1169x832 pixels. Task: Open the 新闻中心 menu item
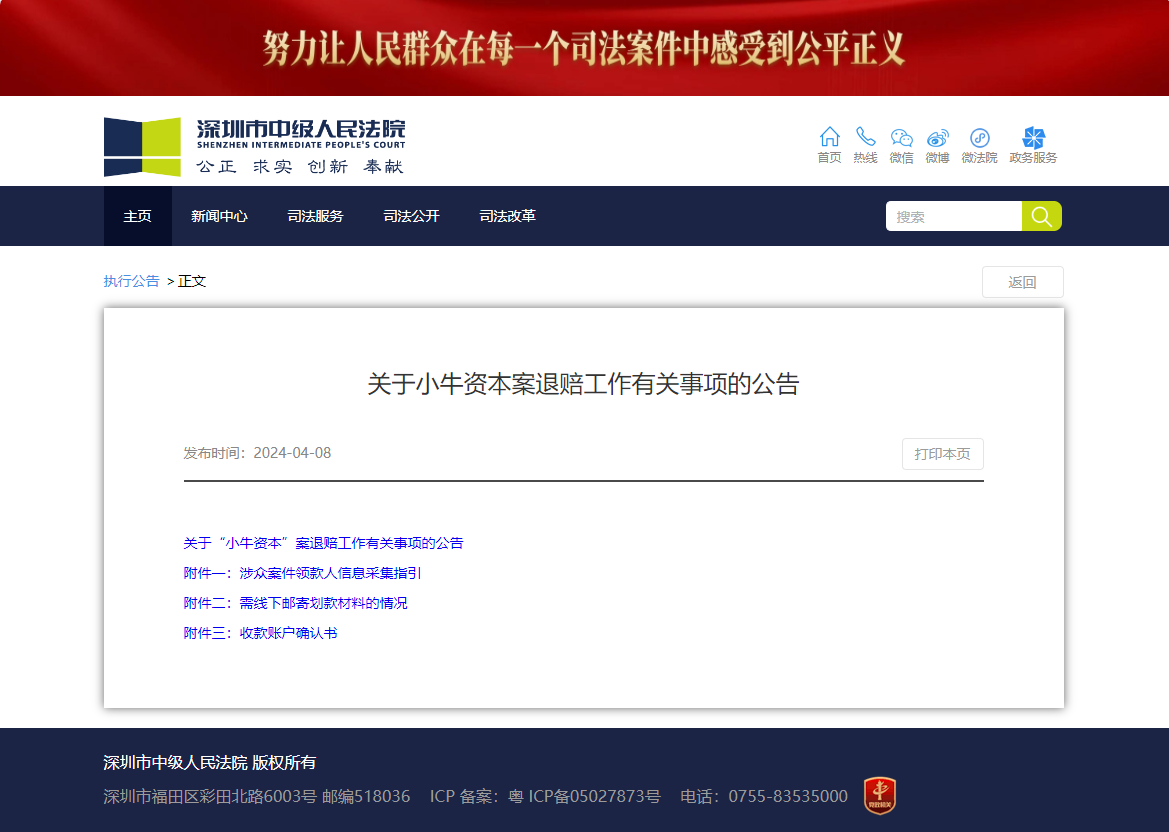[x=219, y=216]
